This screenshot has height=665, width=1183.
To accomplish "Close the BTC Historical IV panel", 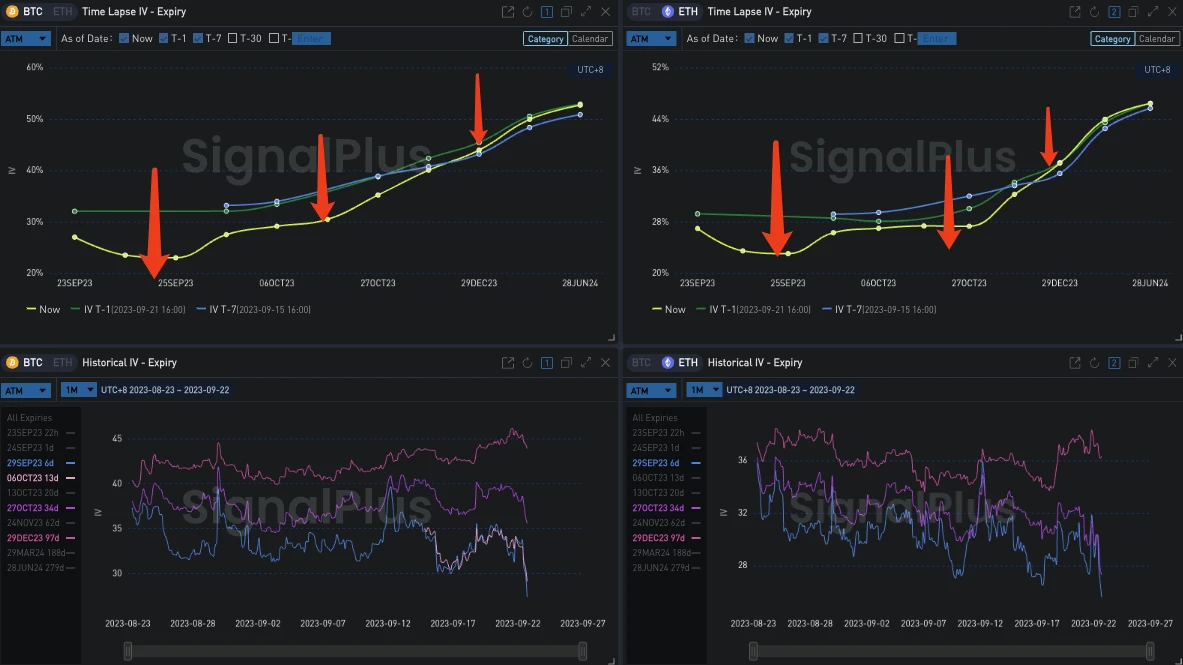I will click(606, 363).
